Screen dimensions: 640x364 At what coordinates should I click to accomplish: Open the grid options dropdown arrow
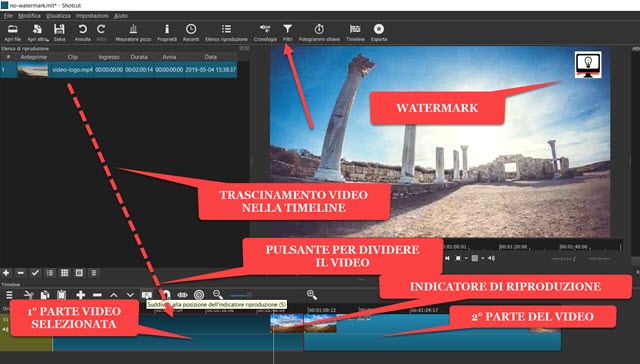click(482, 258)
